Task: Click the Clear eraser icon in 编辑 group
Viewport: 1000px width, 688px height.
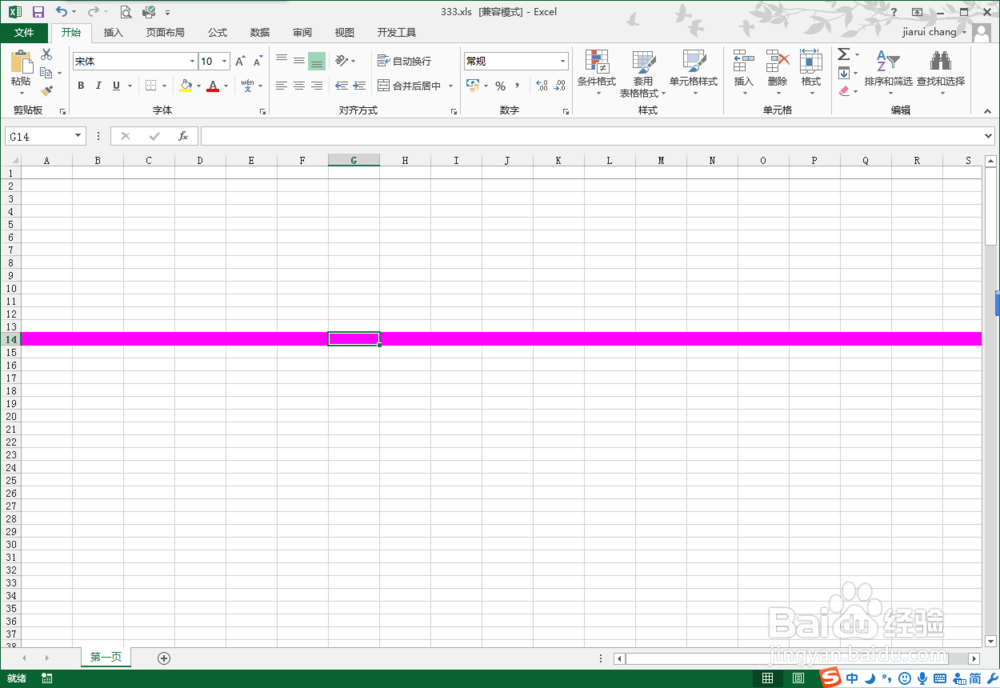Action: pyautogui.click(x=844, y=91)
